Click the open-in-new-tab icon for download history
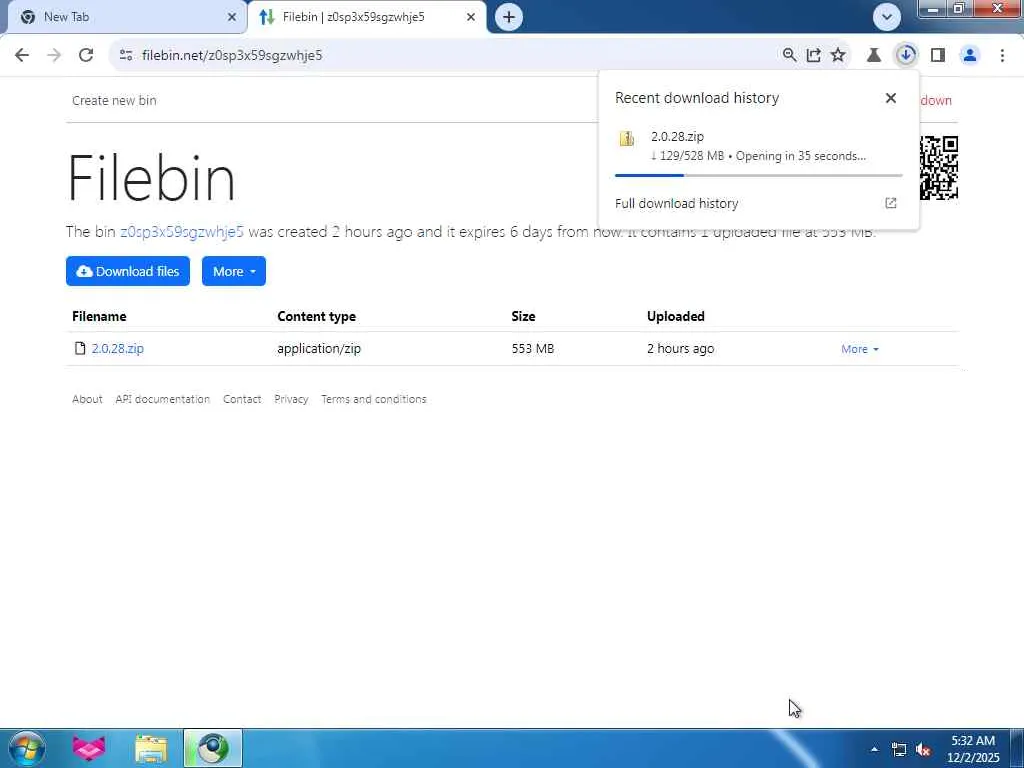Image resolution: width=1024 pixels, height=768 pixels. coord(891,203)
